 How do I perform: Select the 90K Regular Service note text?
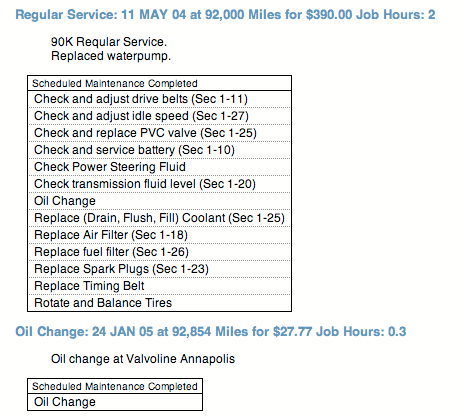click(109, 42)
